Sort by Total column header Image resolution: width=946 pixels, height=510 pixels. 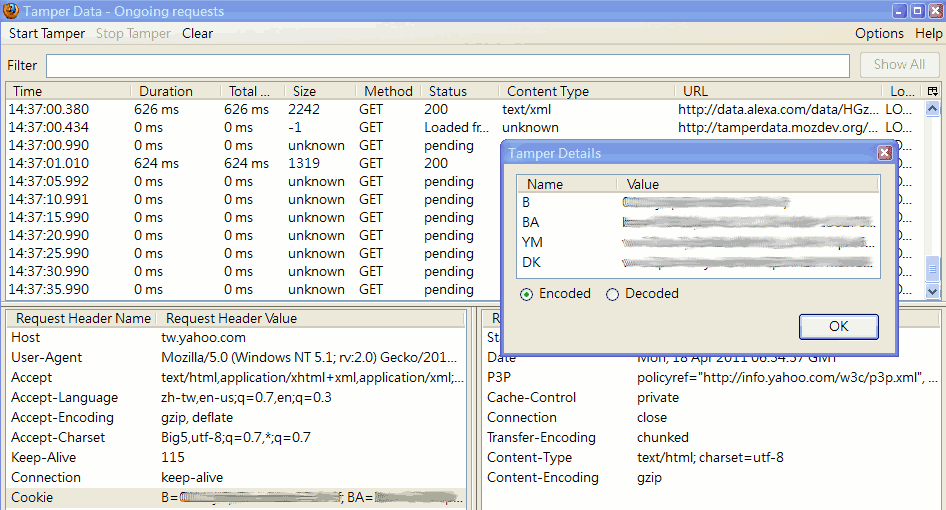coord(252,91)
